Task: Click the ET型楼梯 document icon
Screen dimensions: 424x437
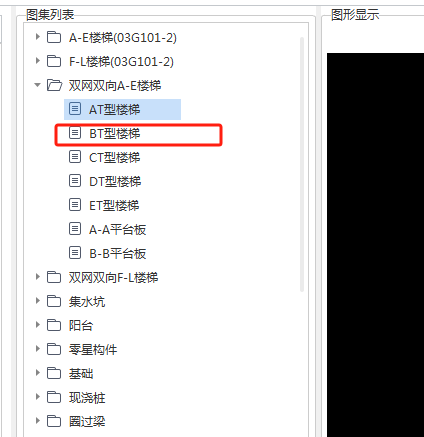Action: (75, 205)
